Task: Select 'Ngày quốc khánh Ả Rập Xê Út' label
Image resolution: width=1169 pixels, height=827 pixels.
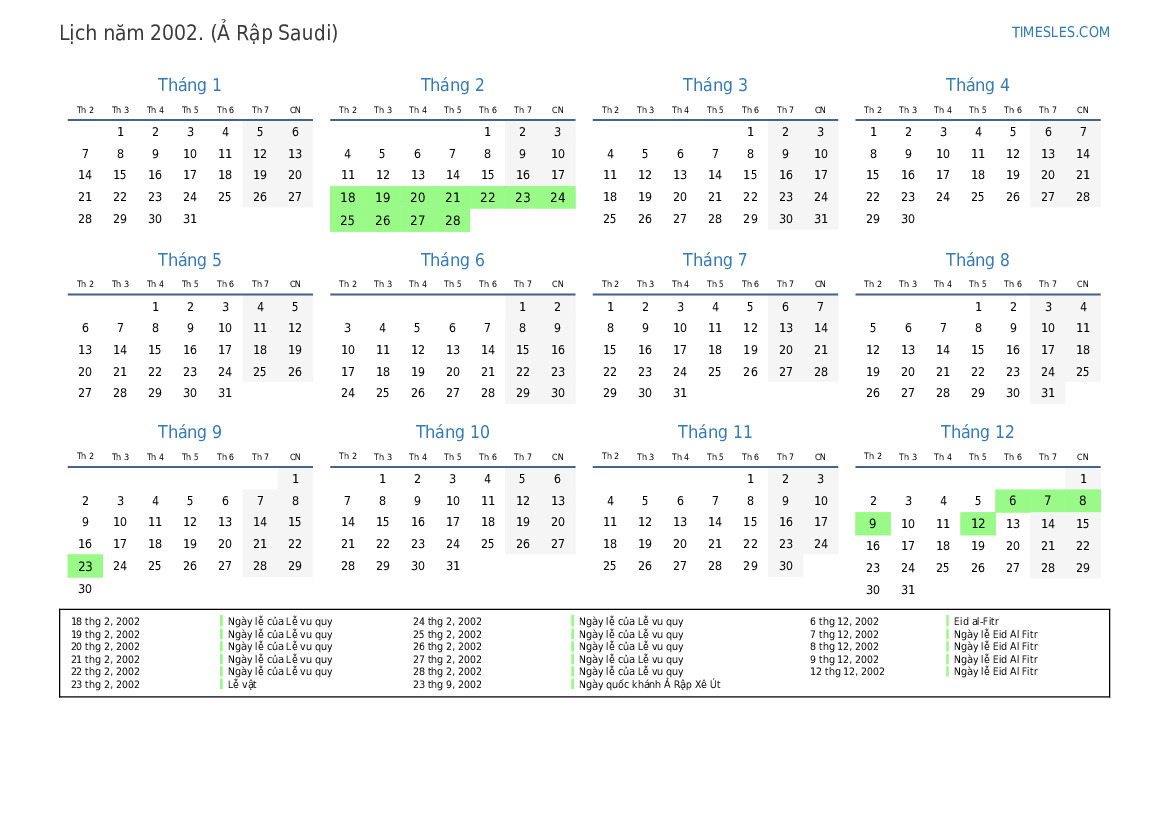Action: (x=649, y=685)
